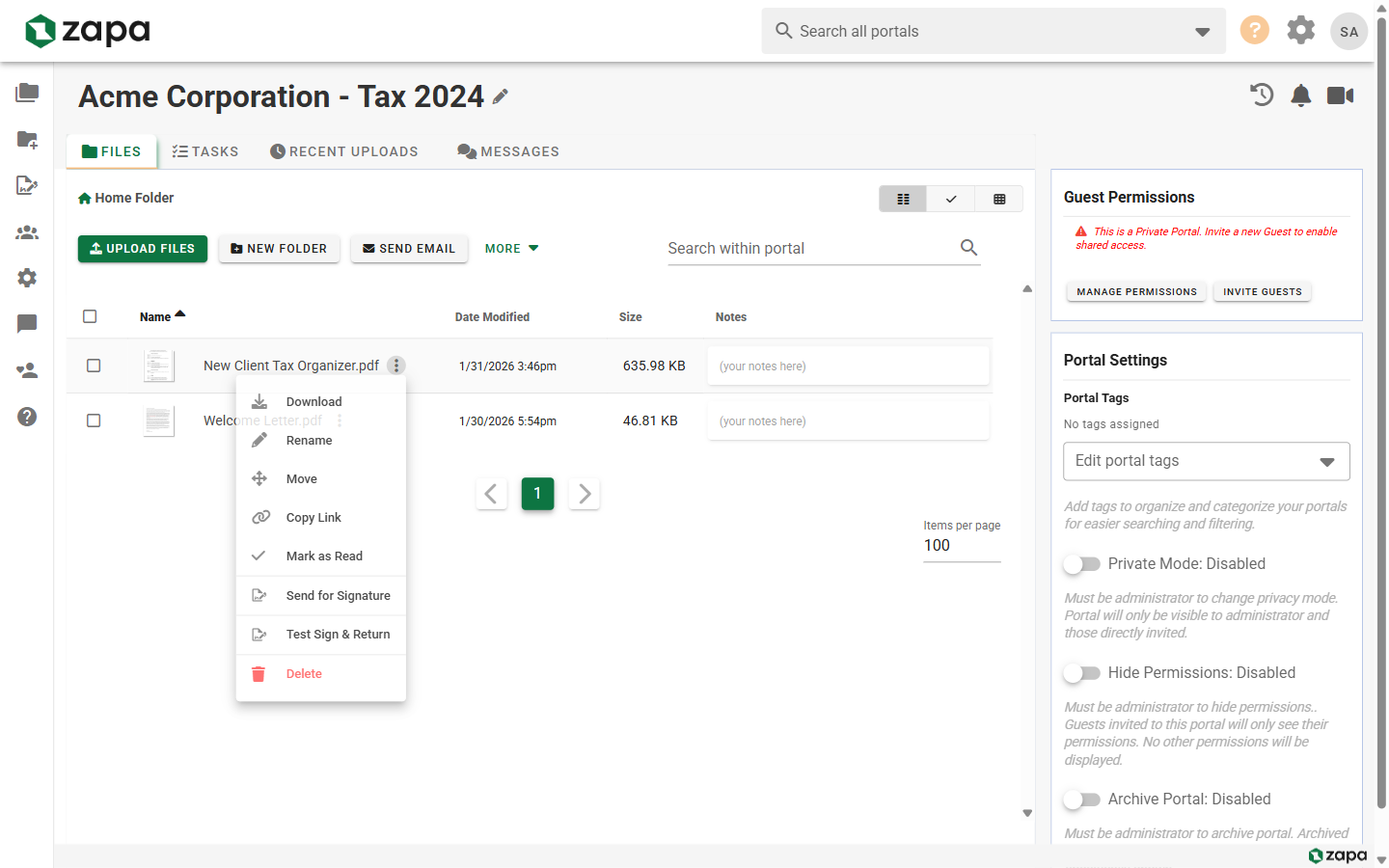This screenshot has width=1389, height=868.
Task: Click the Zapa logo in header
Action: tap(87, 31)
